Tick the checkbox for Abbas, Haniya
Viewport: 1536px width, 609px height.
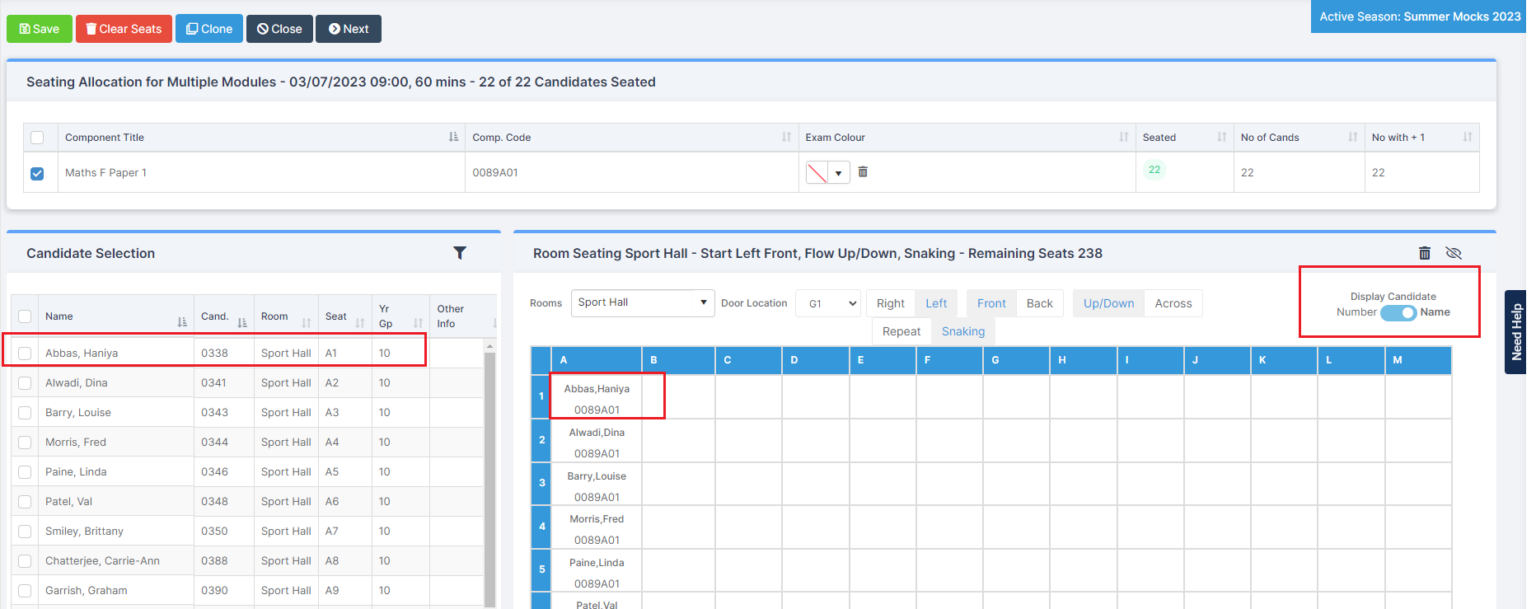pyautogui.click(x=25, y=353)
